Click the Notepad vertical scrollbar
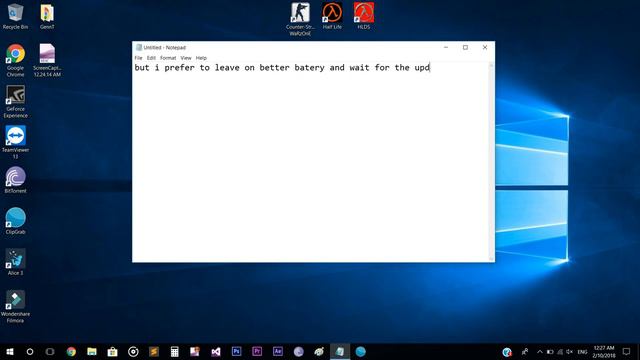Screen dimensions: 640x360 coord(491,162)
